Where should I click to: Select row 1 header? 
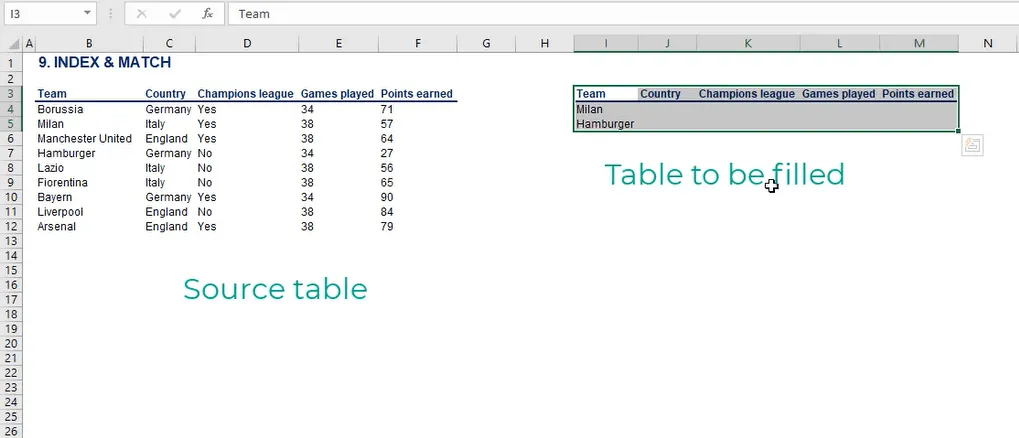click(10, 64)
